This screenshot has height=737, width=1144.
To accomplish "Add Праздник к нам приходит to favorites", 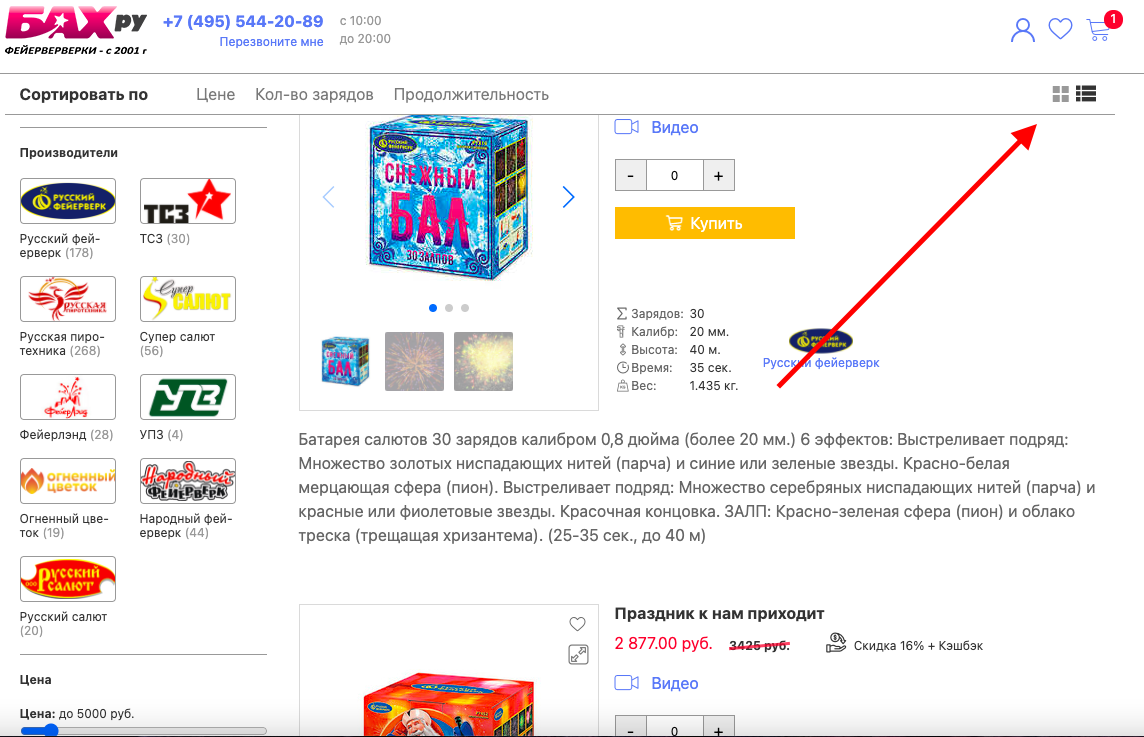I will click(x=577, y=624).
